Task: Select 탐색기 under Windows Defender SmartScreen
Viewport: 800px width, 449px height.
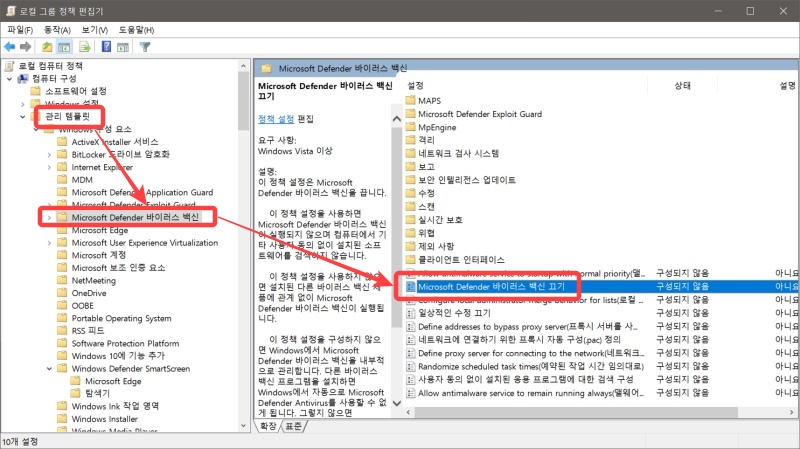Action: [x=97, y=393]
